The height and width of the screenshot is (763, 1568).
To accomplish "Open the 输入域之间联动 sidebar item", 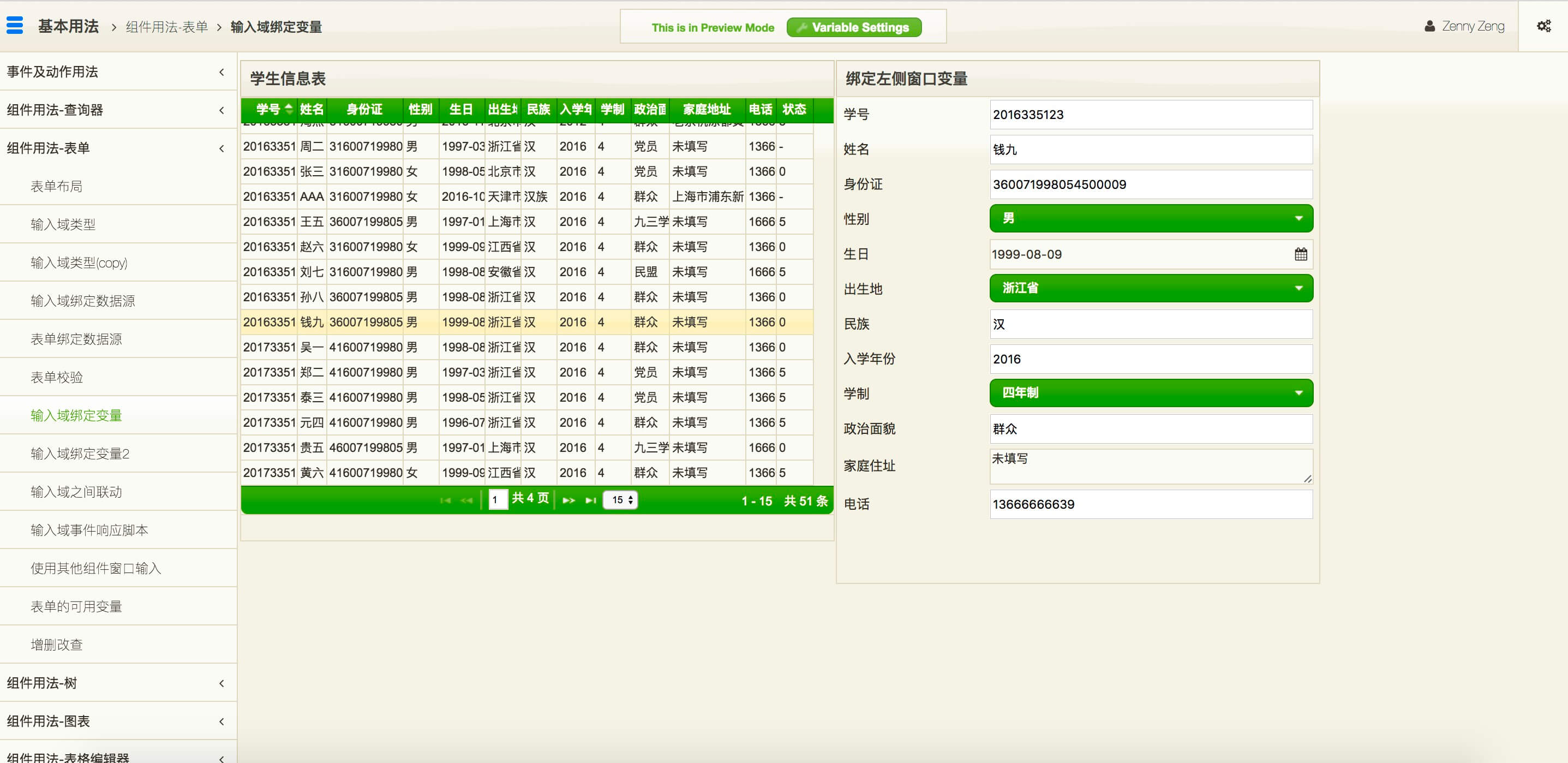I will [76, 491].
